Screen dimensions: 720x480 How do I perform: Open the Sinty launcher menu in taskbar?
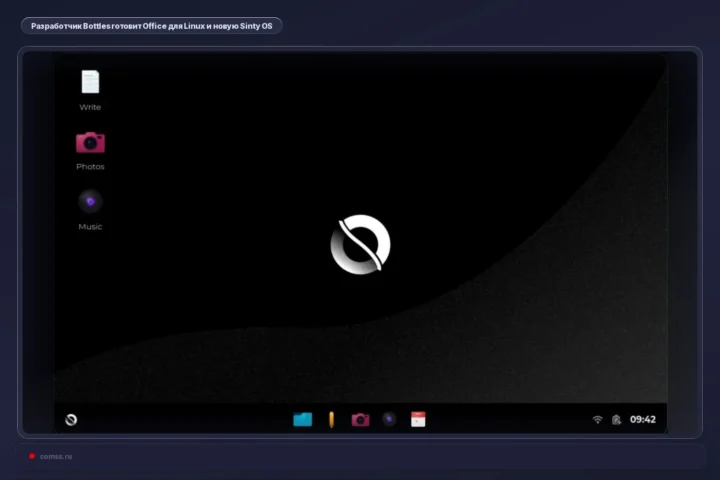[x=71, y=419]
